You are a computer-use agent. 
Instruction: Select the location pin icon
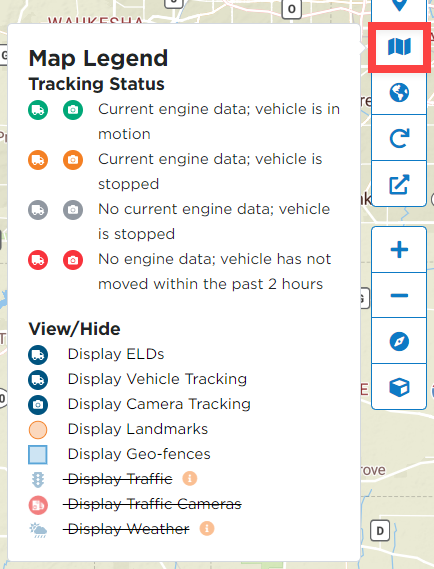pos(399,5)
